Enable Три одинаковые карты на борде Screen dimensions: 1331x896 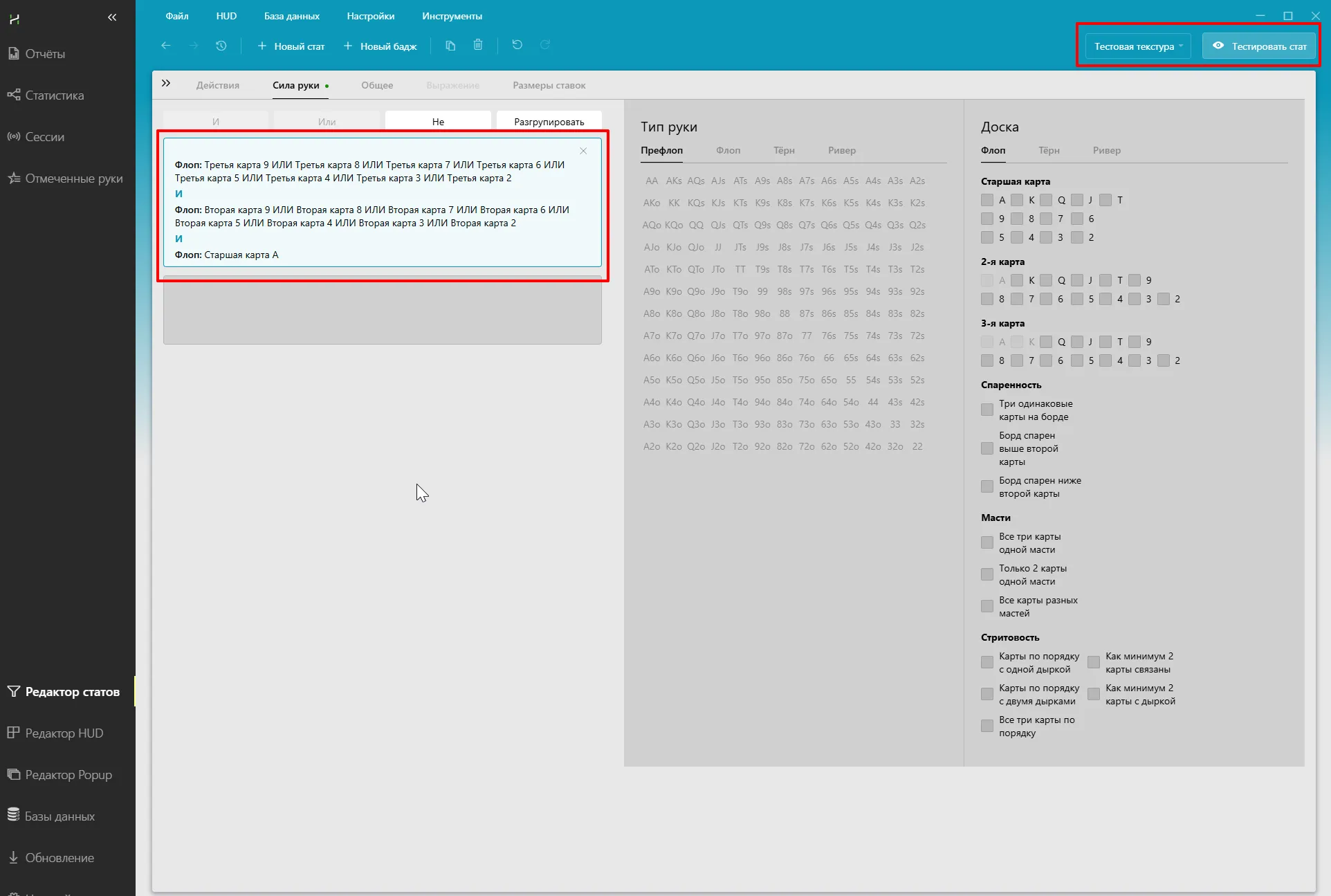coord(987,410)
